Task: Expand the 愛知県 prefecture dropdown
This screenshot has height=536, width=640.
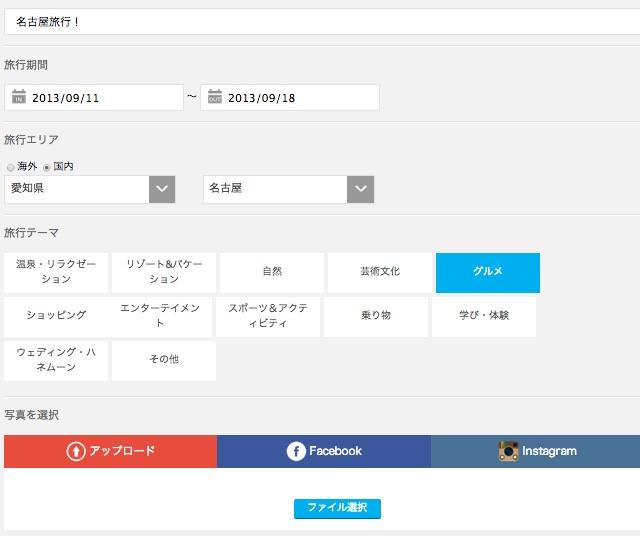Action: click(x=162, y=189)
